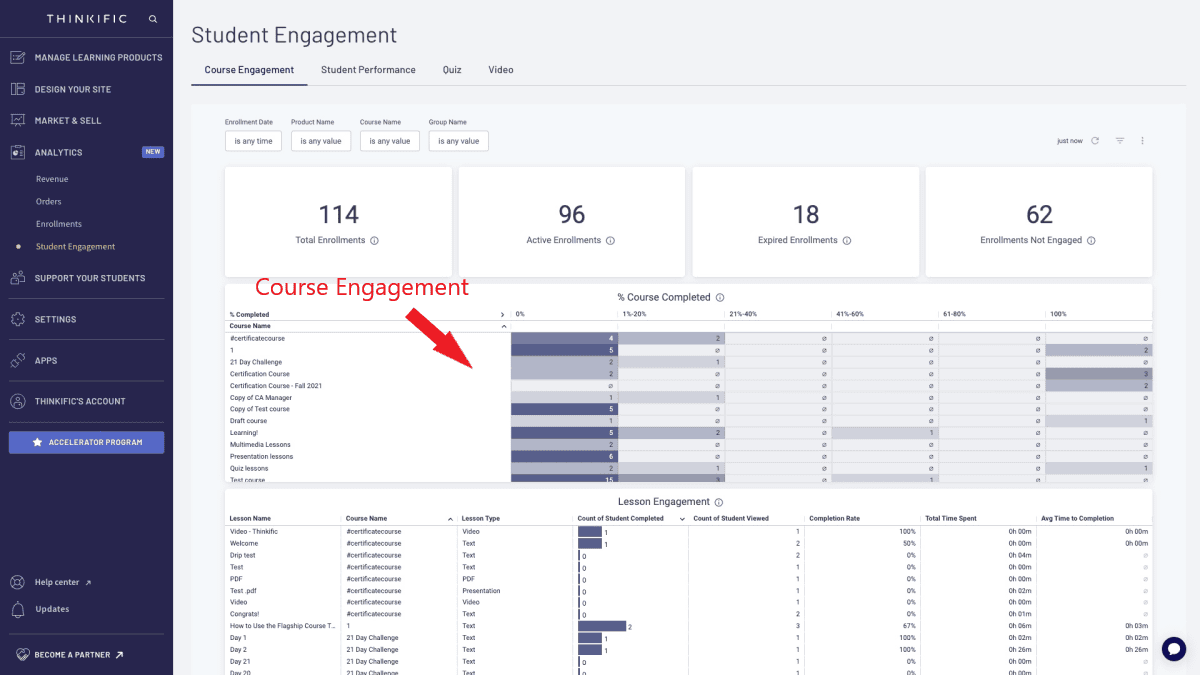Click the Lesson Name column header
1200x675 pixels.
coord(250,519)
